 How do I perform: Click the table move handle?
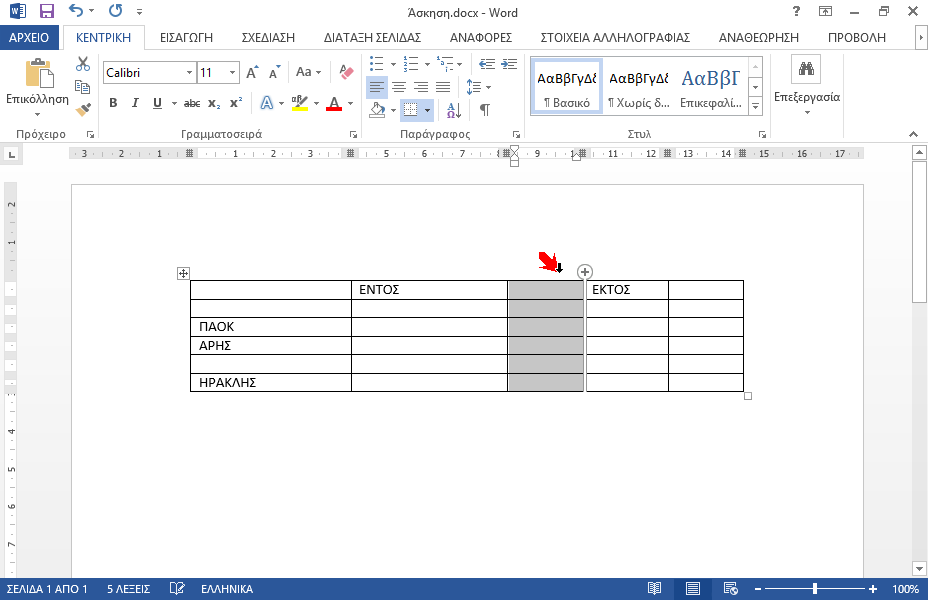point(183,273)
